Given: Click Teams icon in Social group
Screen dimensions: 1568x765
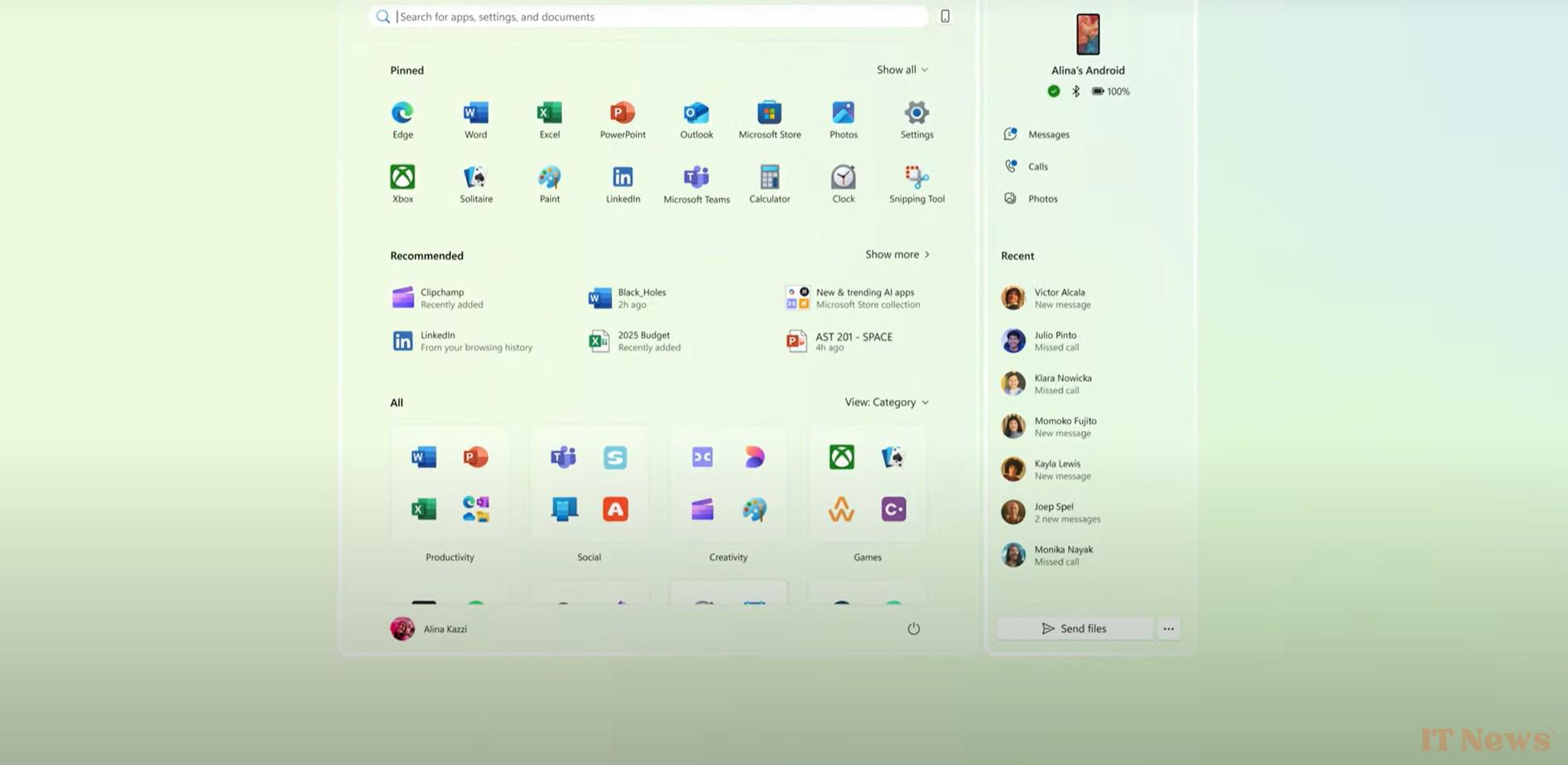Looking at the screenshot, I should (563, 457).
